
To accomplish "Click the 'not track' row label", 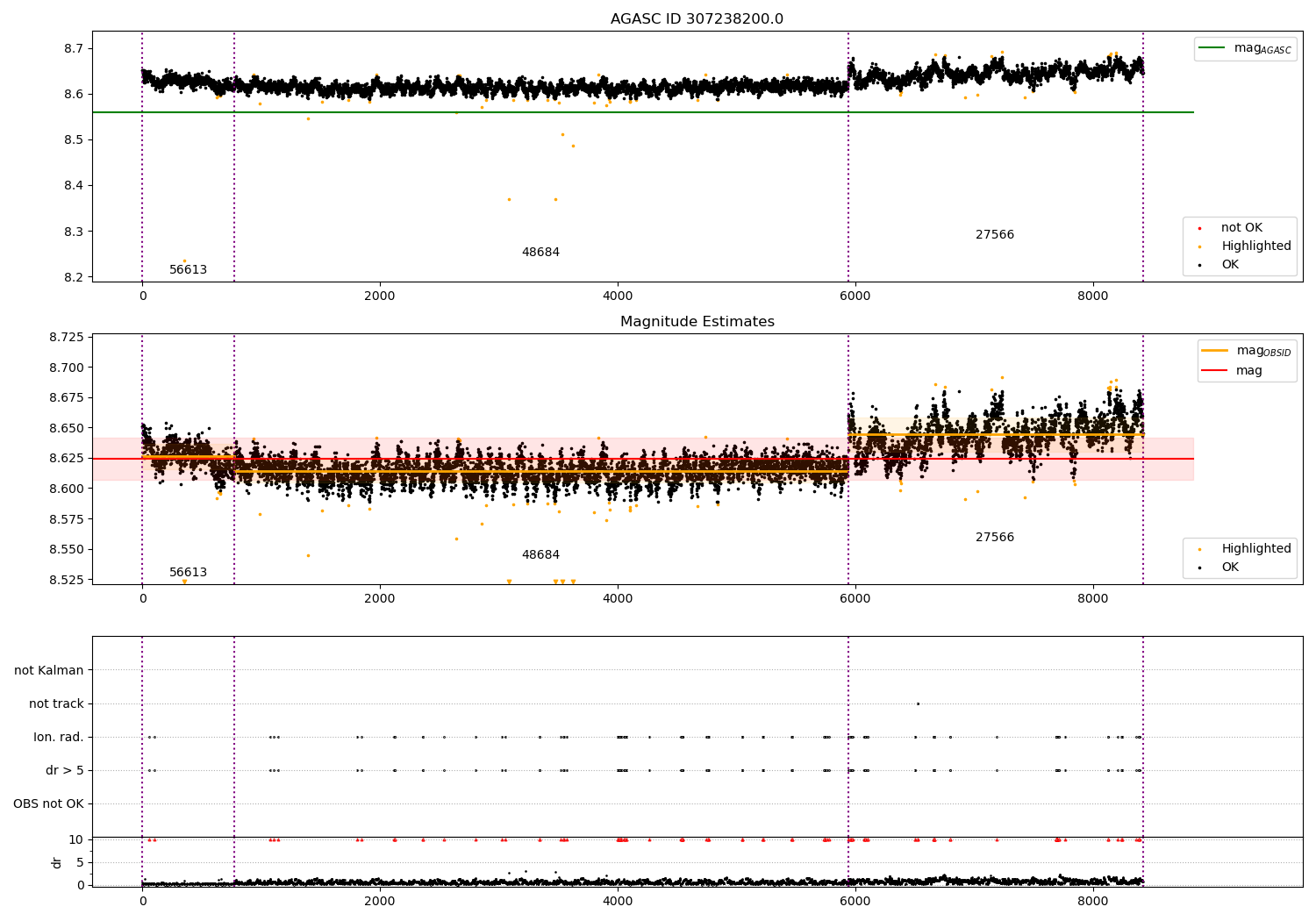I will coord(56,704).
